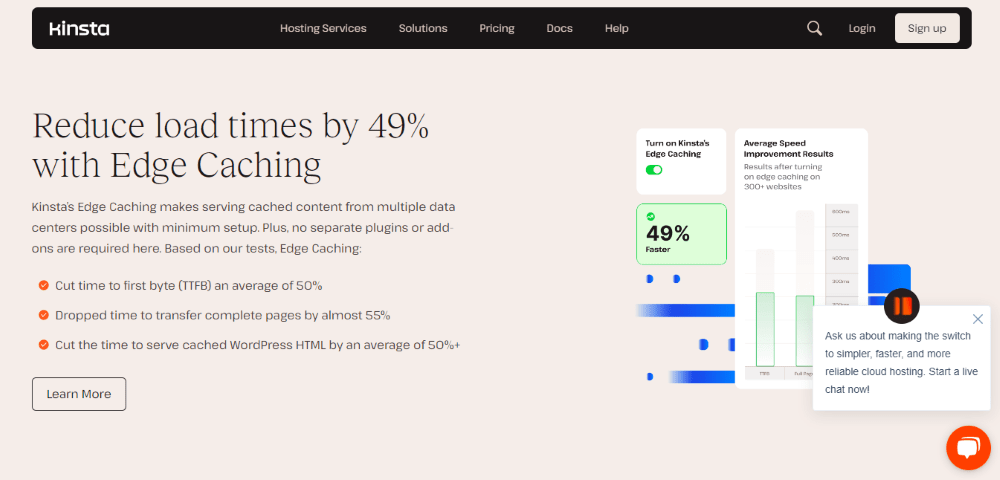This screenshot has height=480, width=1000.
Task: Click the TTFB orange checkmark icon
Action: (43, 286)
